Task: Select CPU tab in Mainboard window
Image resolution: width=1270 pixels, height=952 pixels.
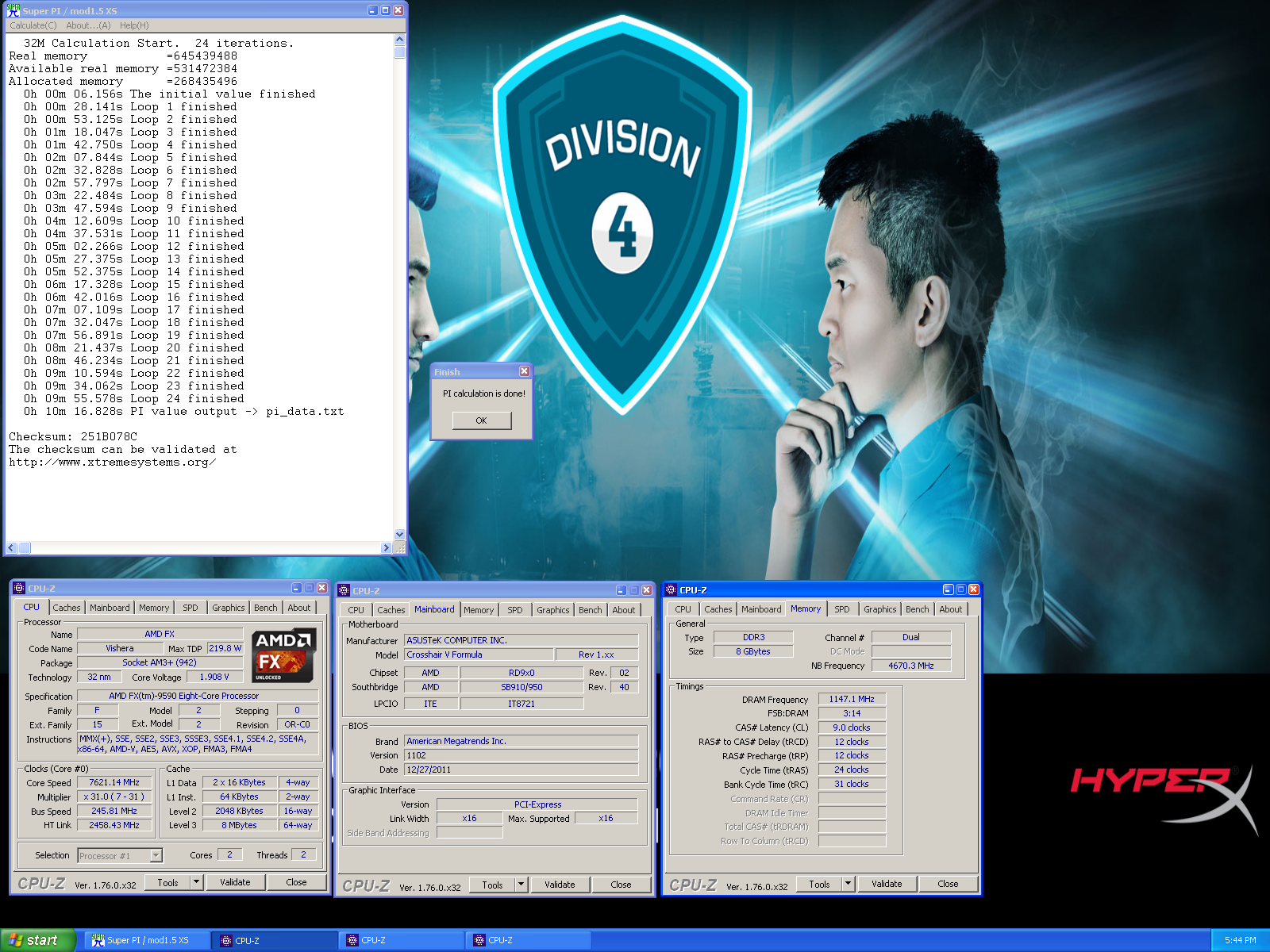Action: click(x=356, y=610)
